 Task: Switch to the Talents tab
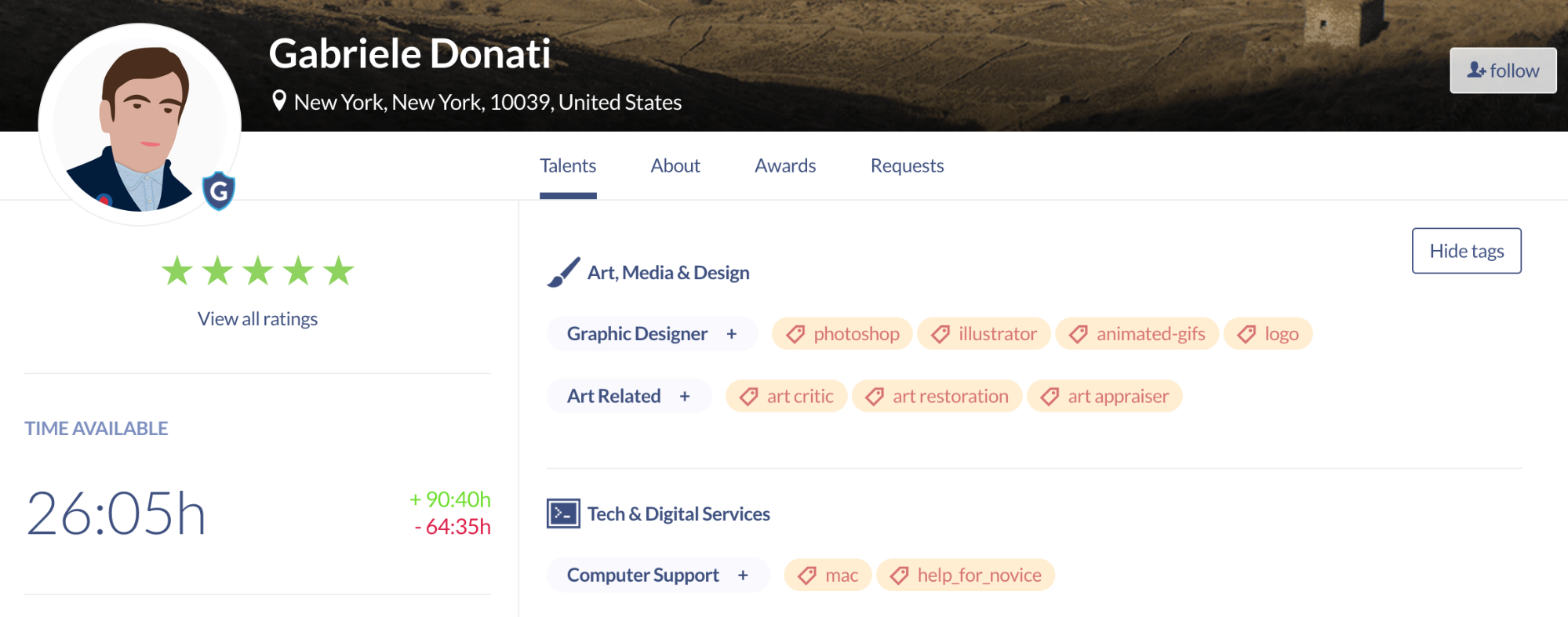(x=568, y=165)
